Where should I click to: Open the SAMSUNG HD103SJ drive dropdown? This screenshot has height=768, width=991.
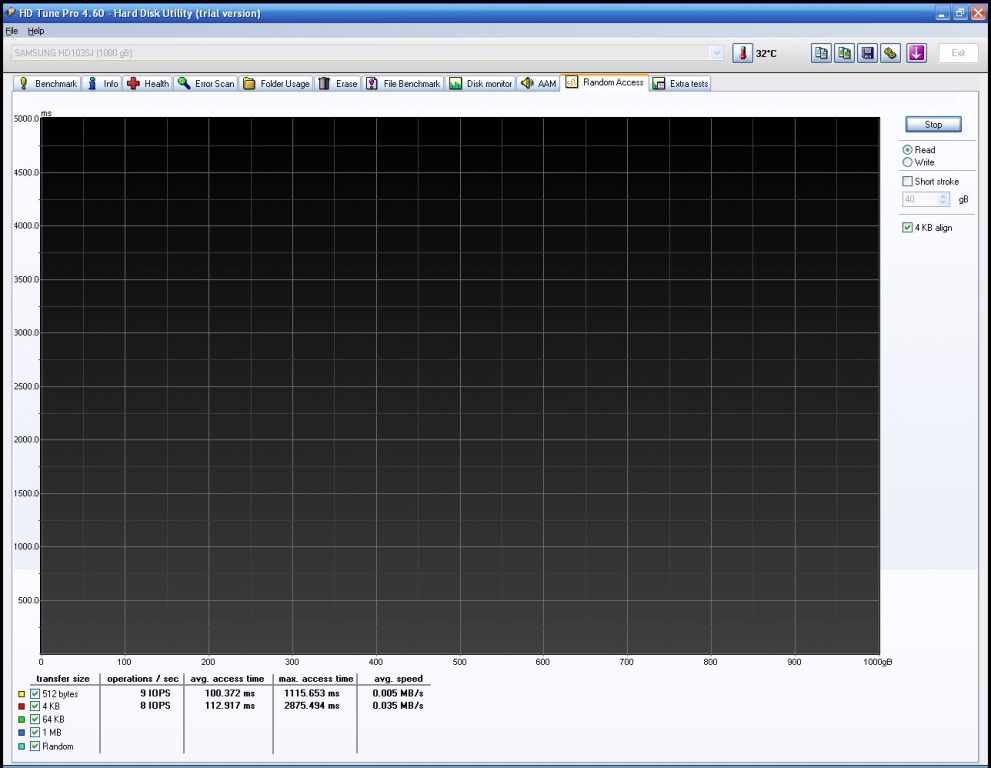point(716,53)
